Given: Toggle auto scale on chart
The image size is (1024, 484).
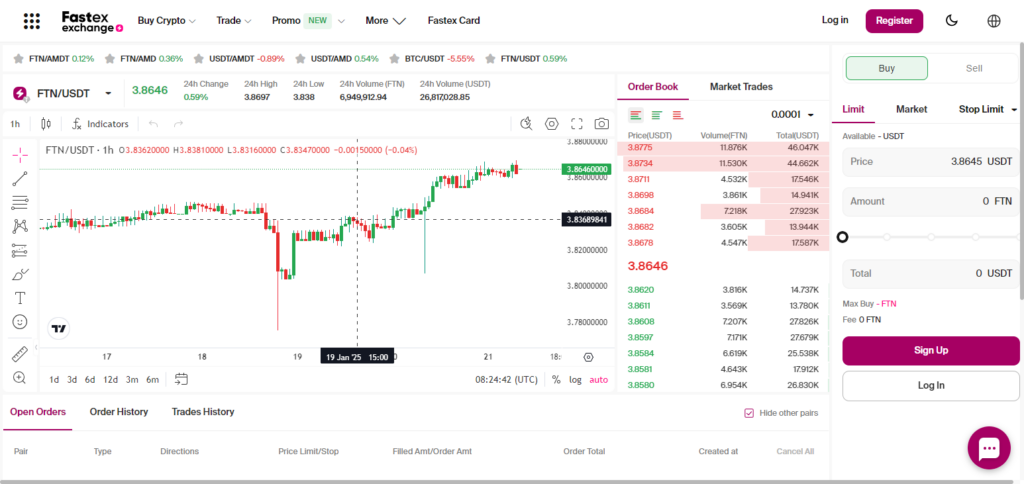Looking at the screenshot, I should point(598,379).
